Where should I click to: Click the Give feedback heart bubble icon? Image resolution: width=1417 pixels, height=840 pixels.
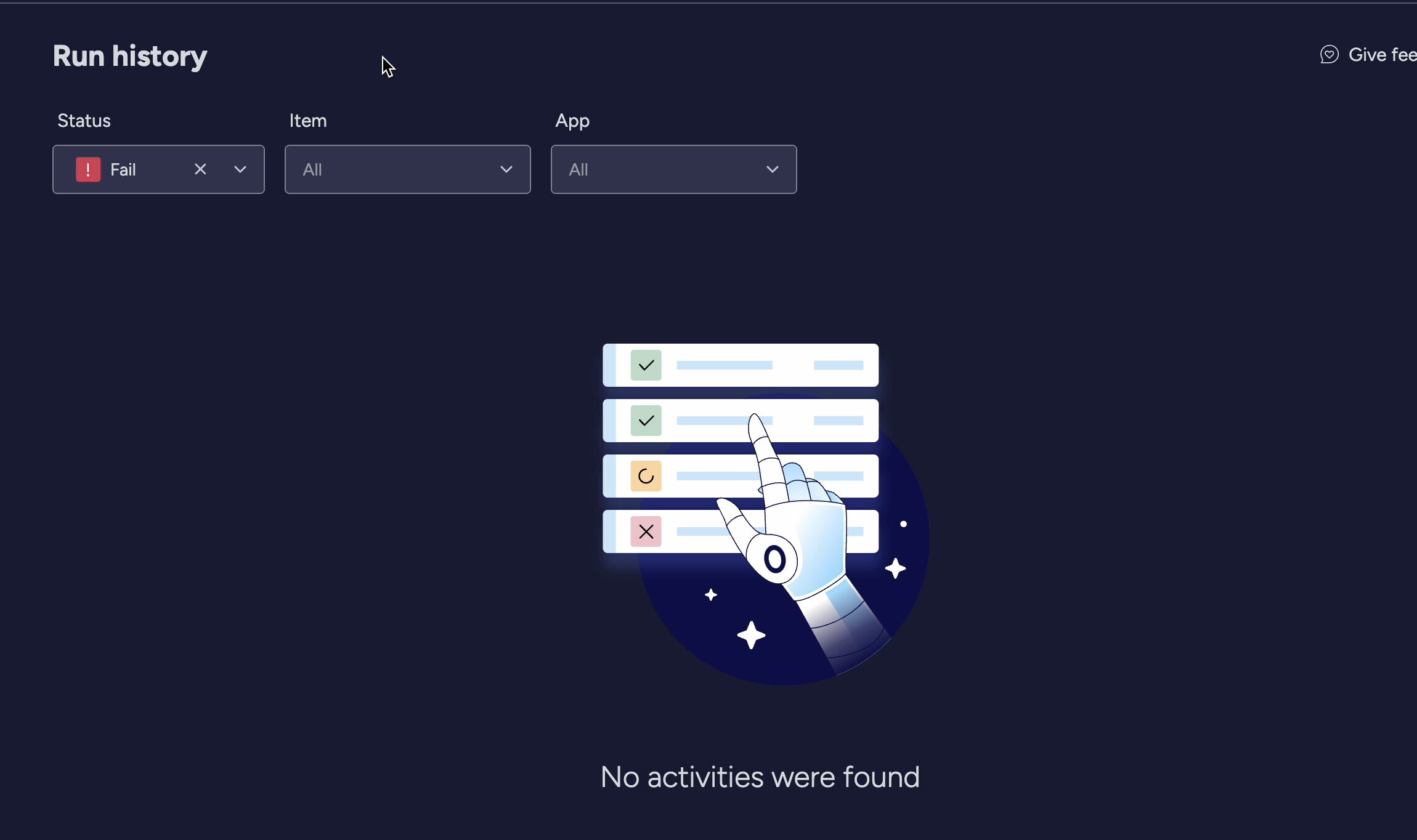click(1329, 55)
